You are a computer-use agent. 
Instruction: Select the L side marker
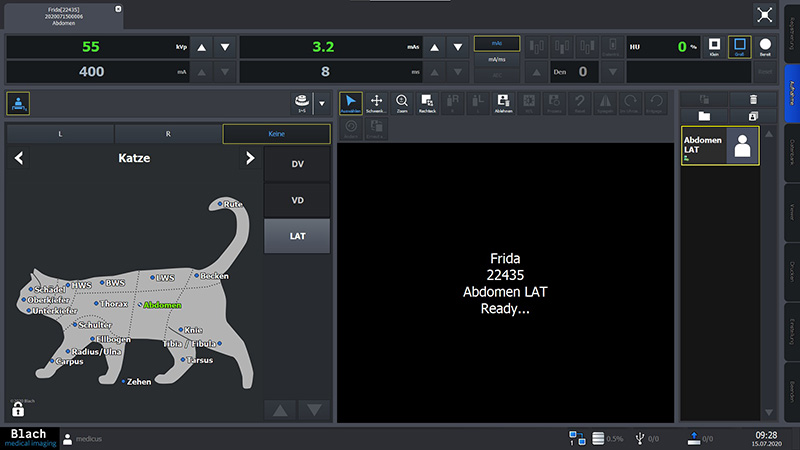click(x=60, y=134)
